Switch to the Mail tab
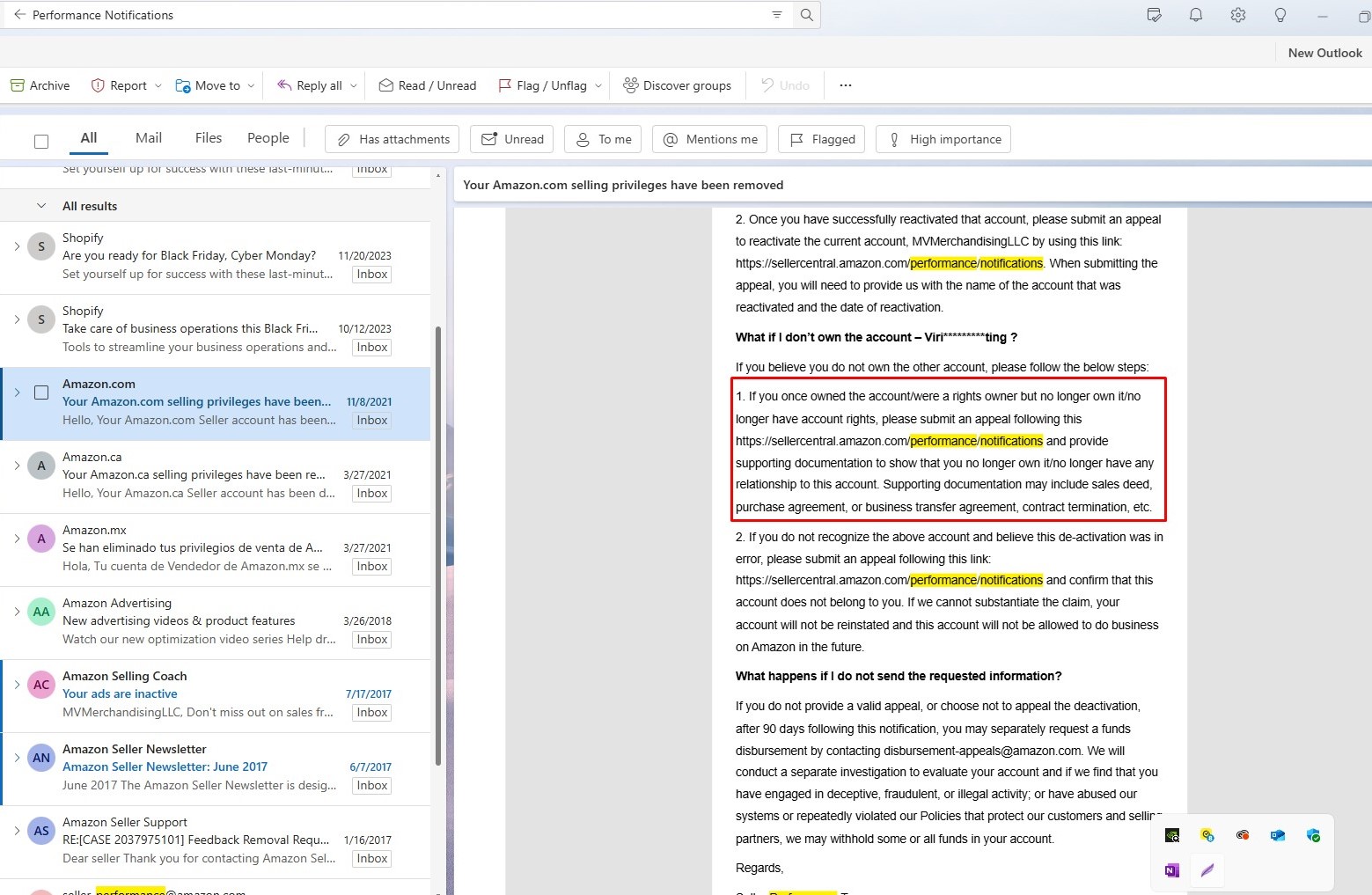Screen dimensions: 1372x895 pyautogui.click(x=149, y=138)
